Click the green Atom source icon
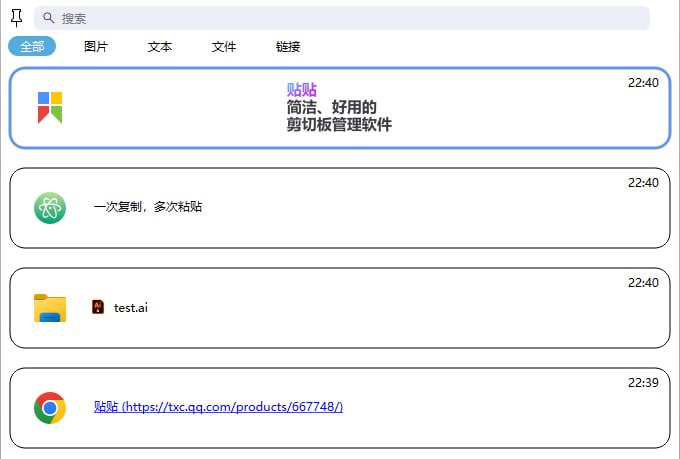Screen dimensions: 680x459 (50, 207)
